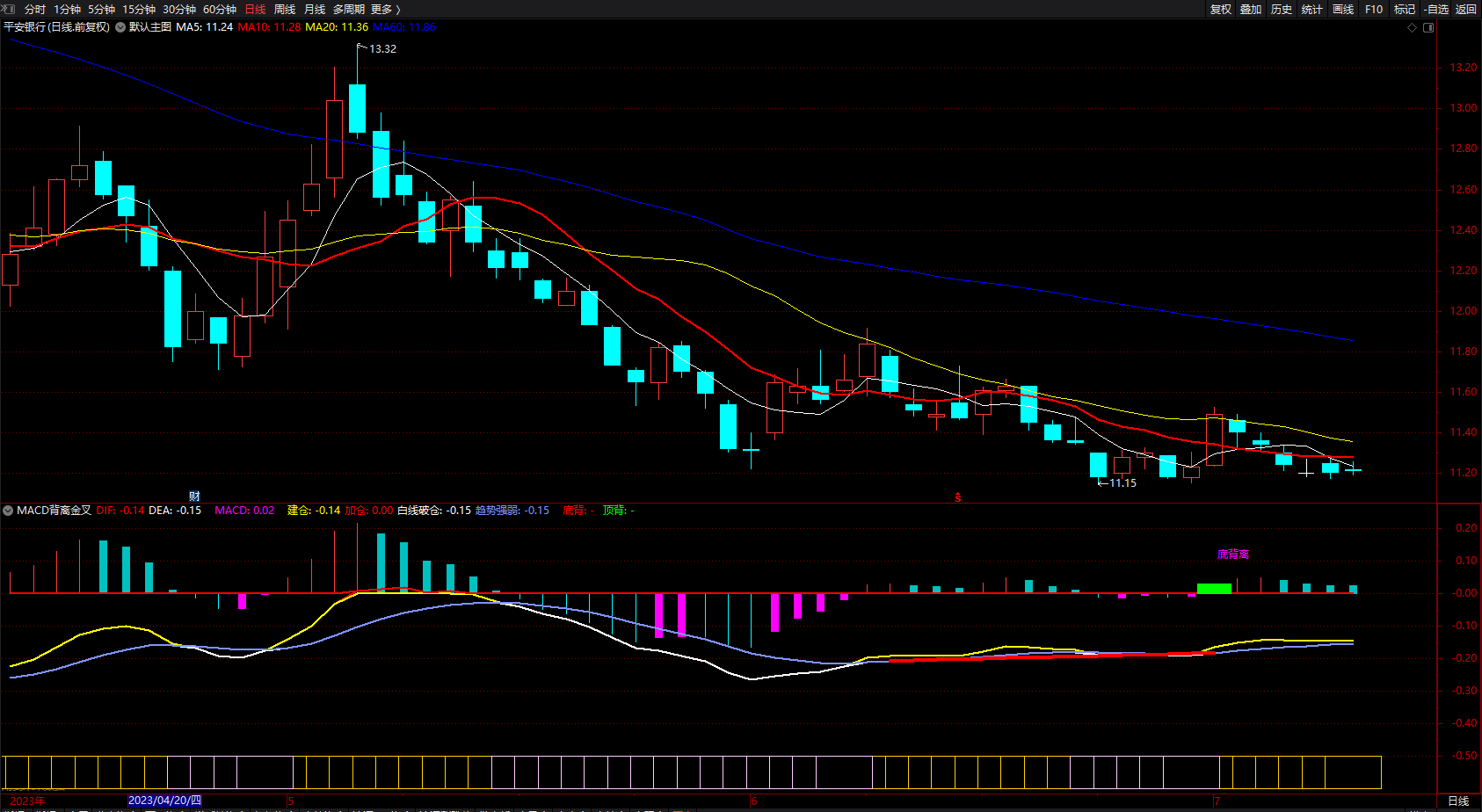This screenshot has height=812, width=1482.
Task: Expand the 更多 periods menu
Action: tap(385, 10)
